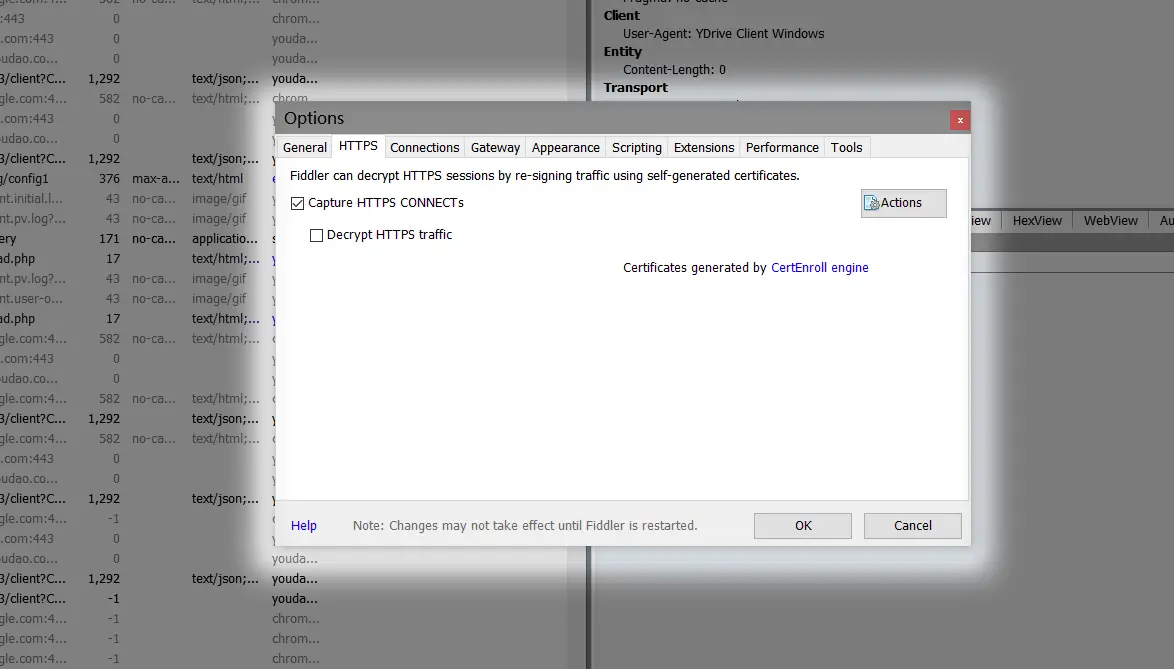
Task: Open the WebView inspector tab behind the dialog
Action: click(1110, 221)
